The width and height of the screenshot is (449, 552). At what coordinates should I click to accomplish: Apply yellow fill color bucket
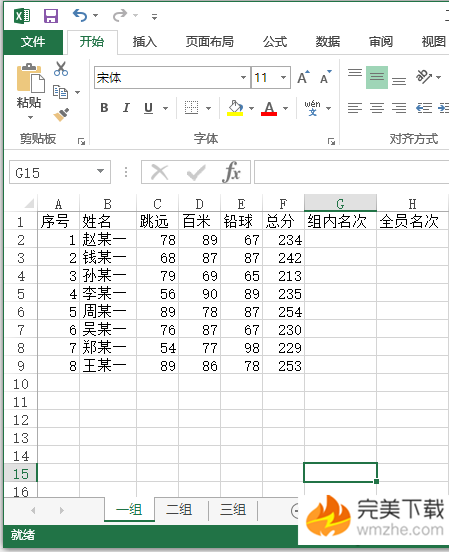pos(235,108)
